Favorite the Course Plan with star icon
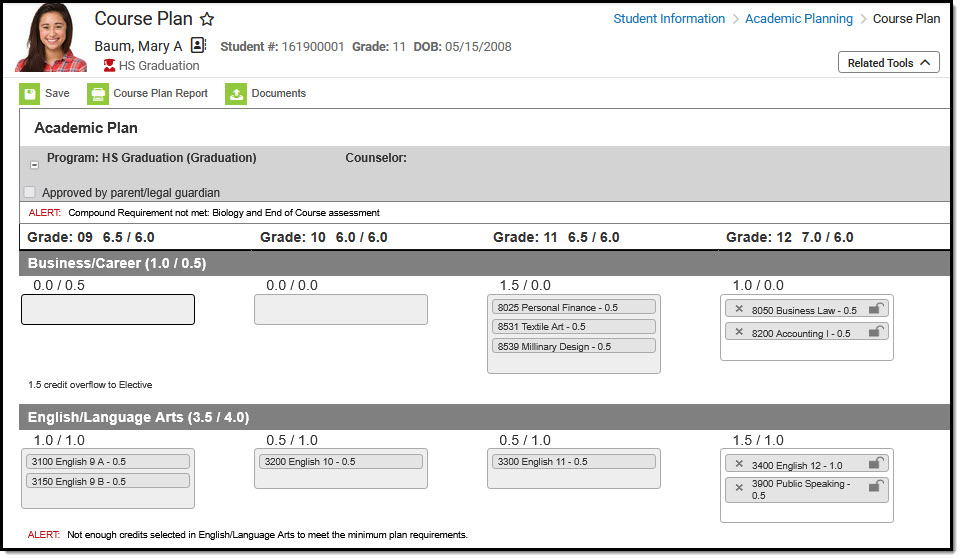Screen dimensions: 961x559 (x=207, y=19)
